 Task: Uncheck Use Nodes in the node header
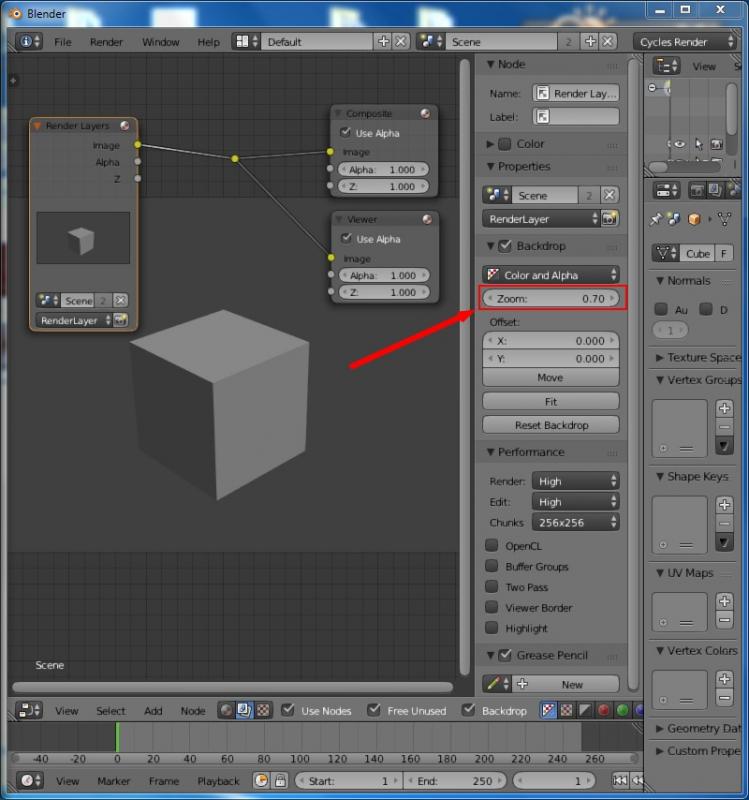pyautogui.click(x=288, y=710)
